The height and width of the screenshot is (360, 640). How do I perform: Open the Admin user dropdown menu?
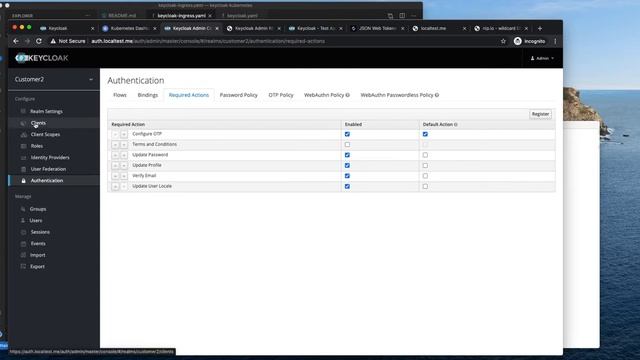542,58
